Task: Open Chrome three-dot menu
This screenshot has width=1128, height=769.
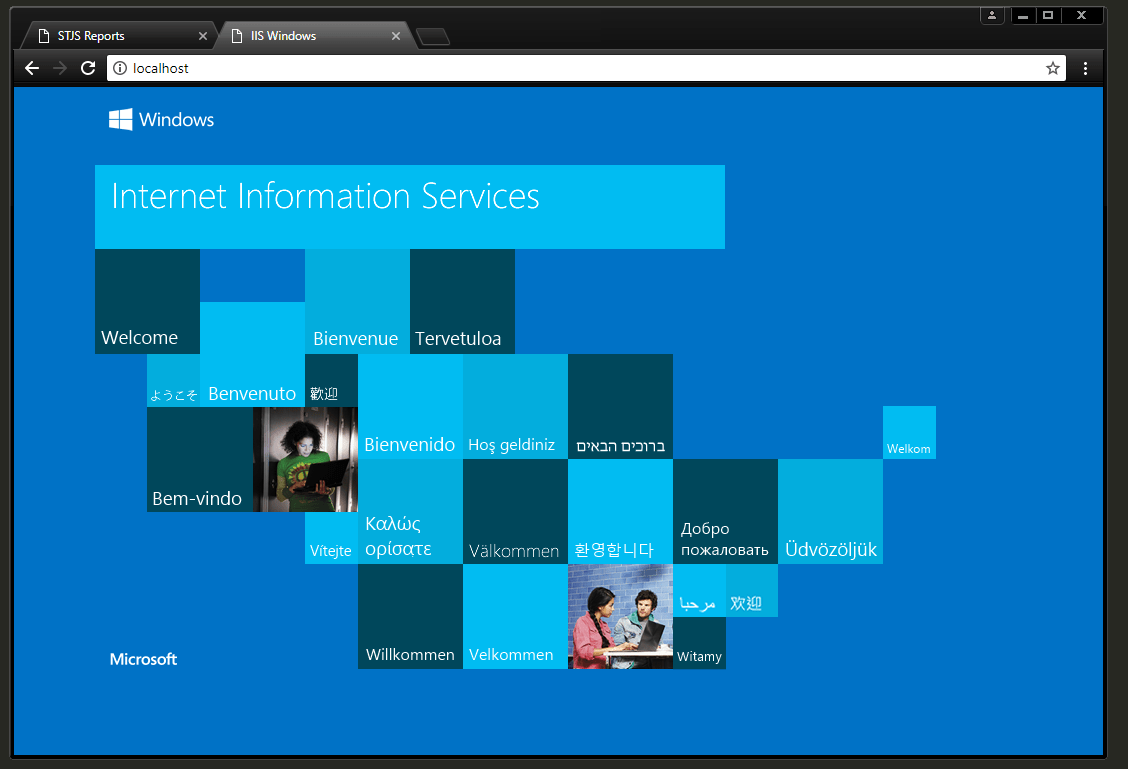Action: [1085, 68]
